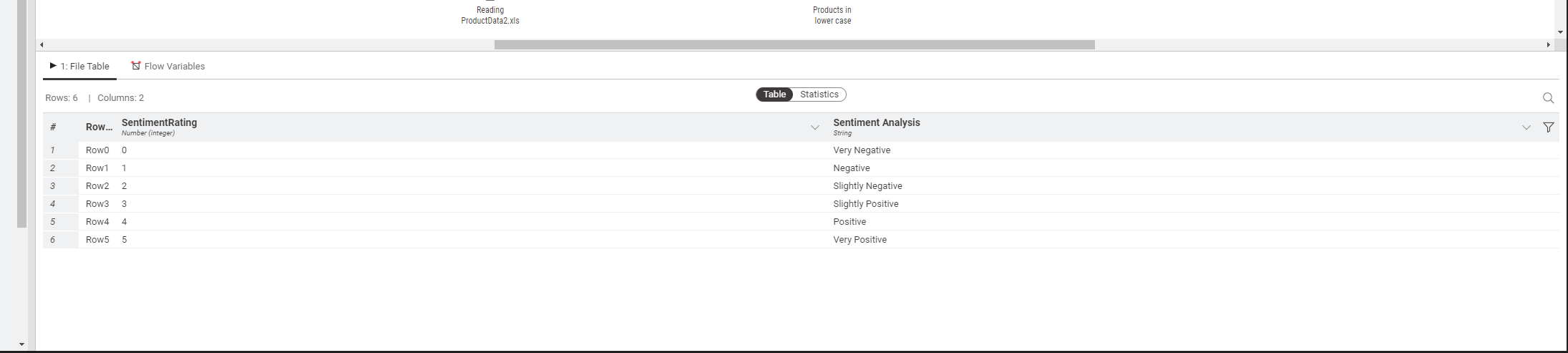The height and width of the screenshot is (353, 1568).
Task: Click the SentimentRating column header
Action: 159,127
